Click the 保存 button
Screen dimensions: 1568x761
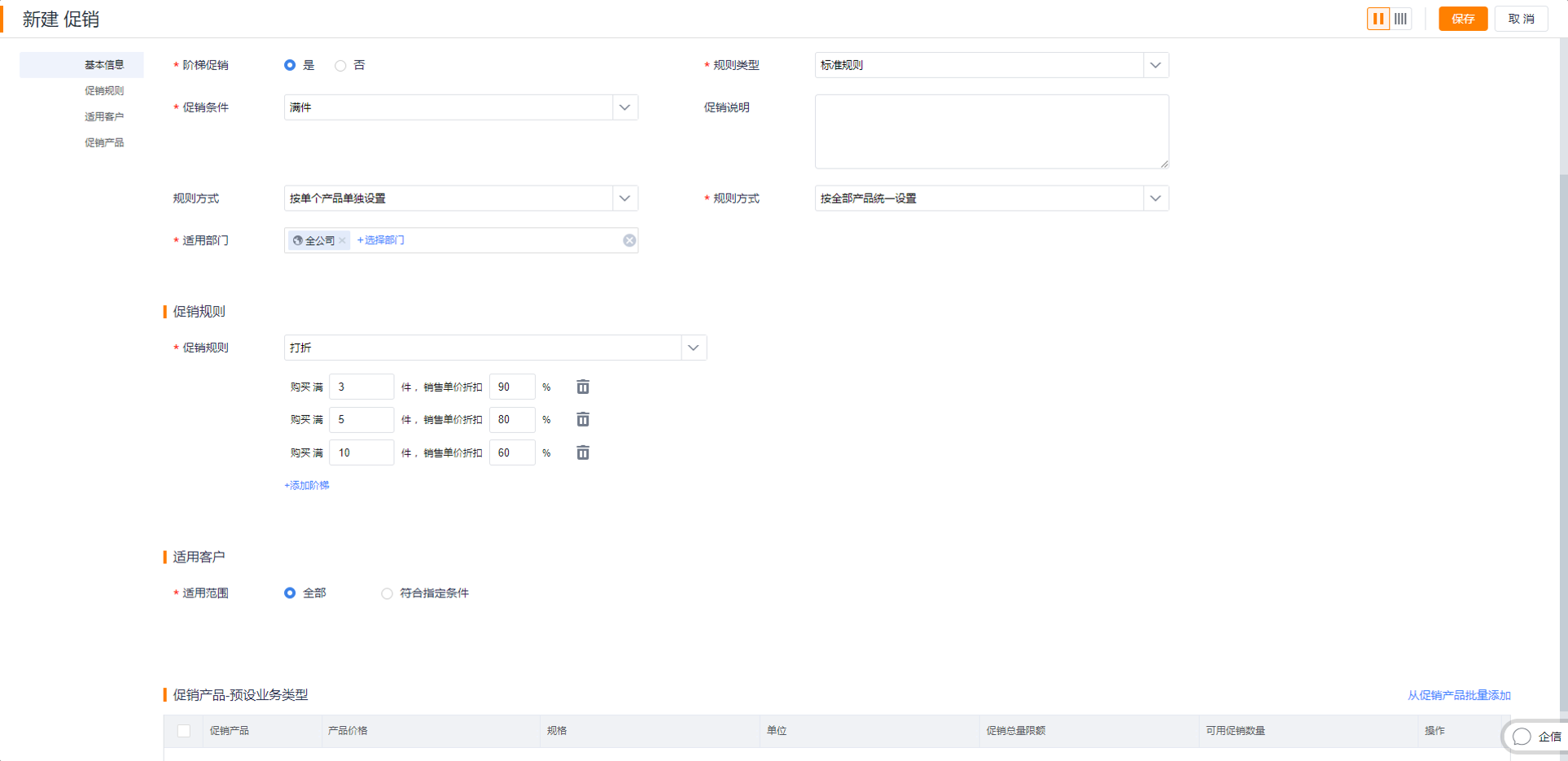point(1463,19)
